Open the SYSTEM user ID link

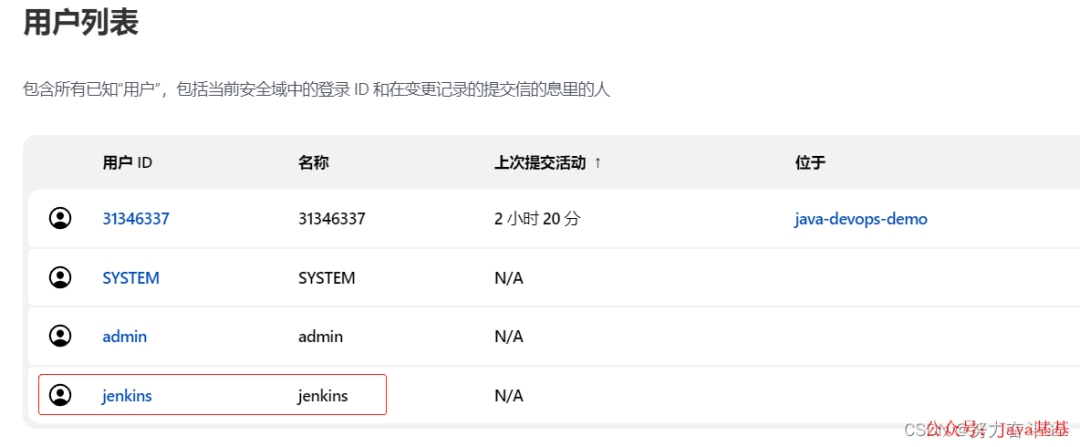(131, 278)
